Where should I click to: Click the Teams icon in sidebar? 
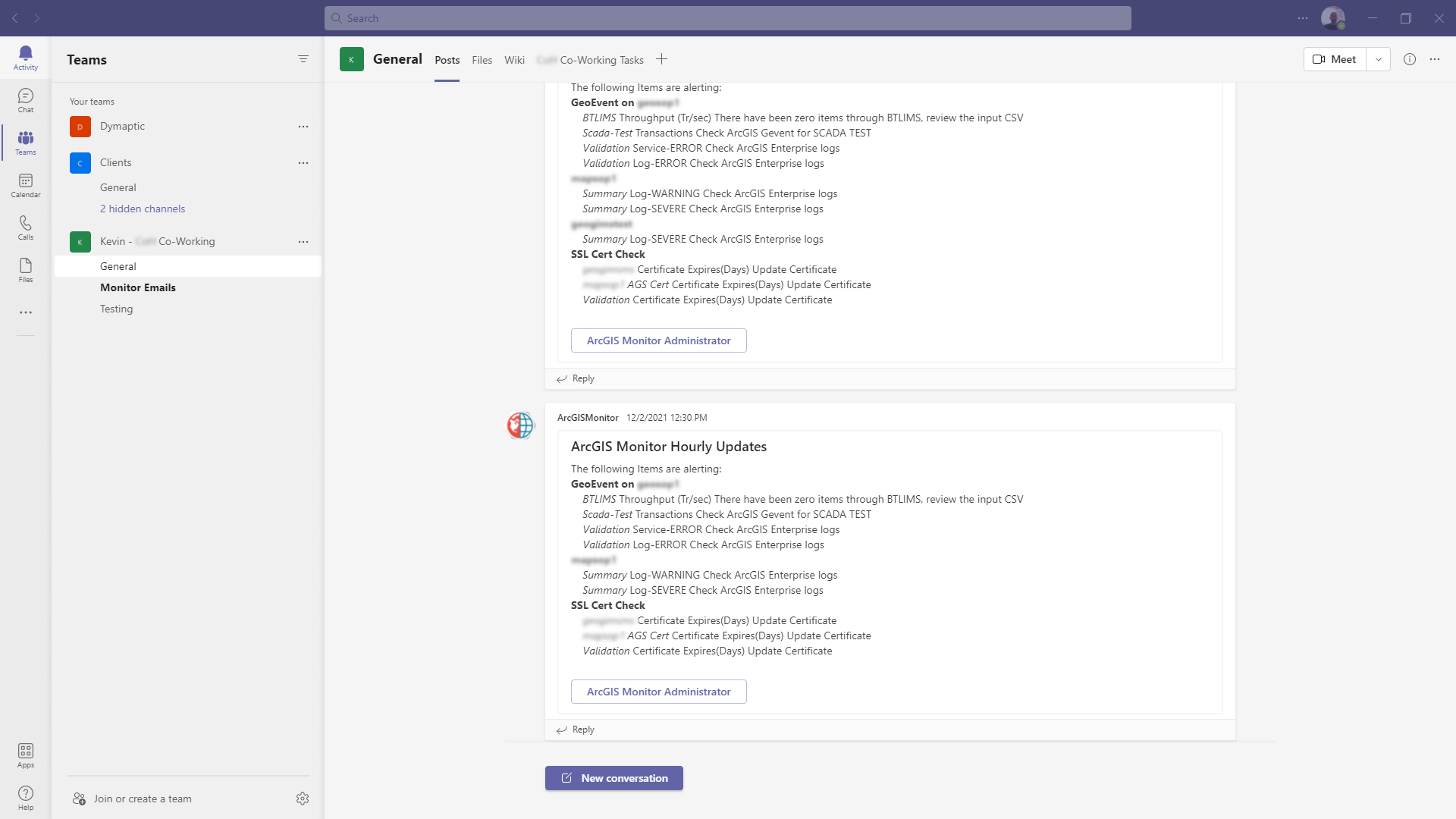25,142
